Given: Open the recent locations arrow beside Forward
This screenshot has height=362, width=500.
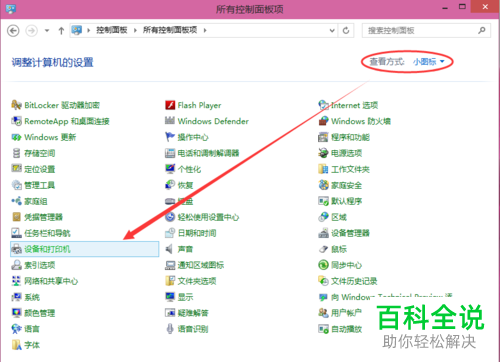Looking at the screenshot, I should point(47,30).
